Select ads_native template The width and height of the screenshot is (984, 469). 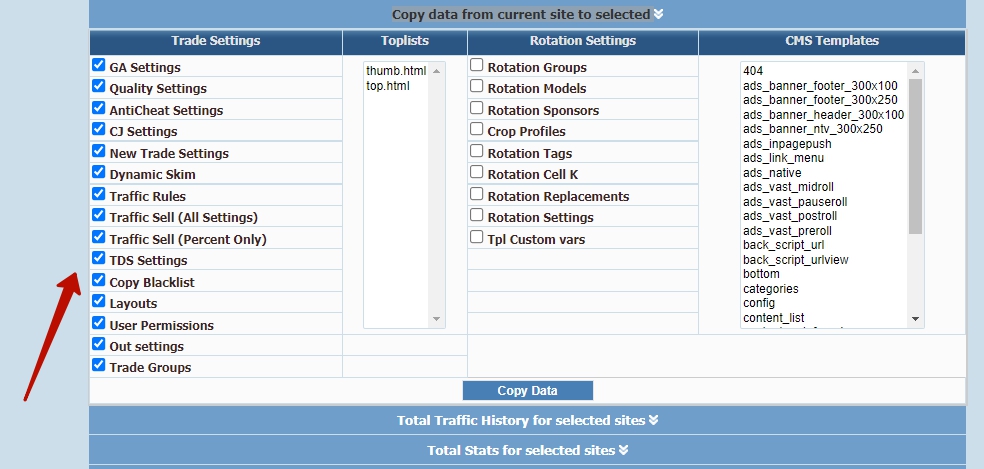(824, 173)
